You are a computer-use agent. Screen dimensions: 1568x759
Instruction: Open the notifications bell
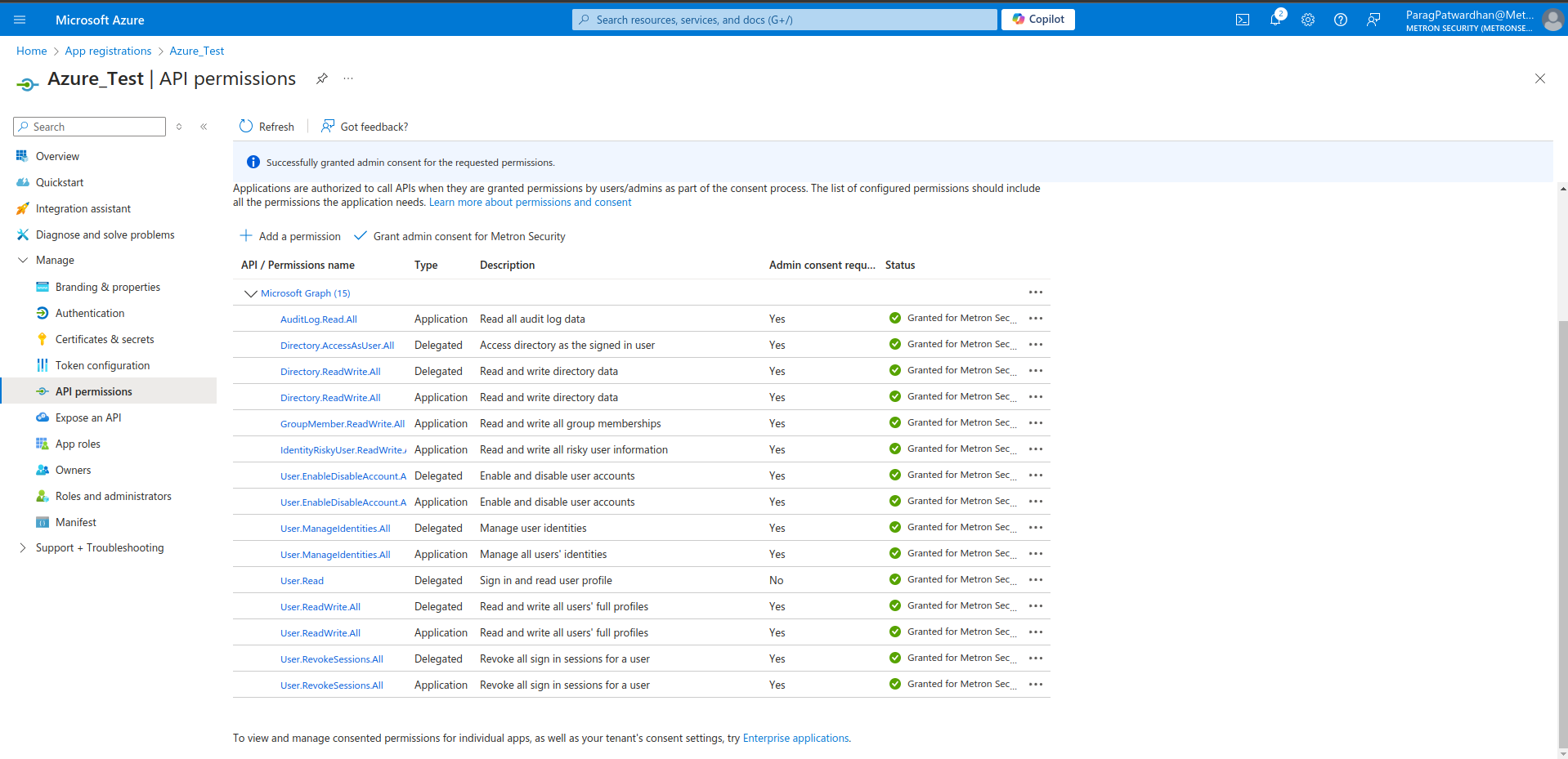pyautogui.click(x=1275, y=20)
